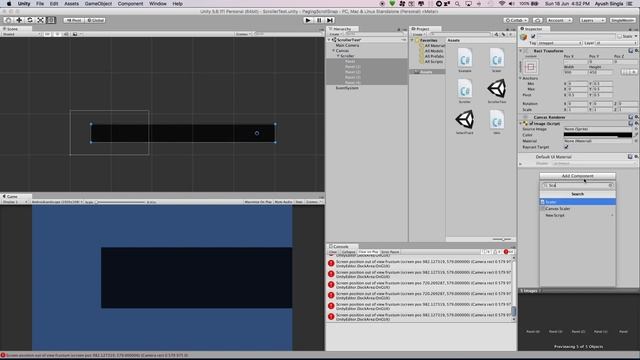This screenshot has height=360, width=640.
Task: Open the Scene Shaded mode dropdown
Action: (x=21, y=34)
